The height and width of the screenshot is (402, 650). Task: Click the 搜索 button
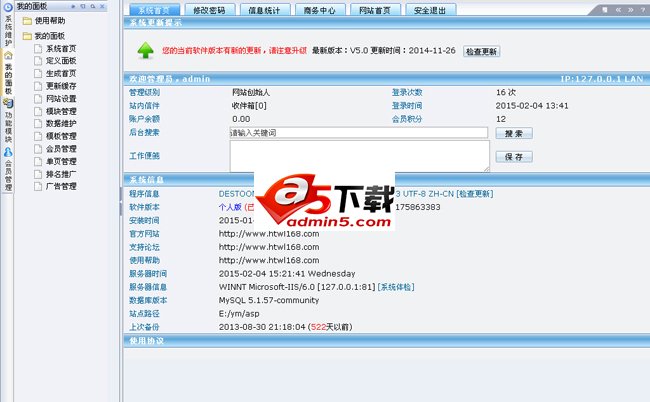514,133
